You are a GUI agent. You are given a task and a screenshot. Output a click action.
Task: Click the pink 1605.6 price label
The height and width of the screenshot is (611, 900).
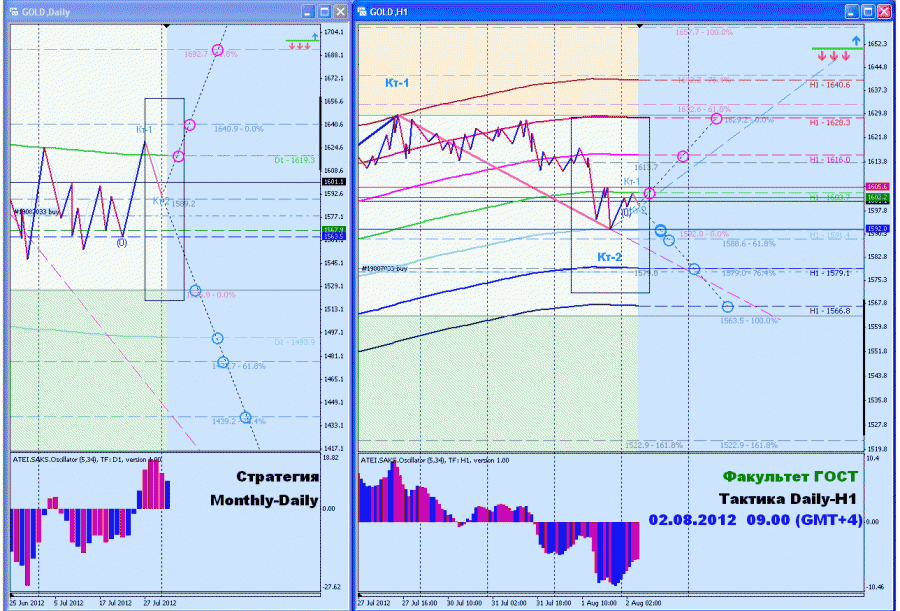[878, 187]
